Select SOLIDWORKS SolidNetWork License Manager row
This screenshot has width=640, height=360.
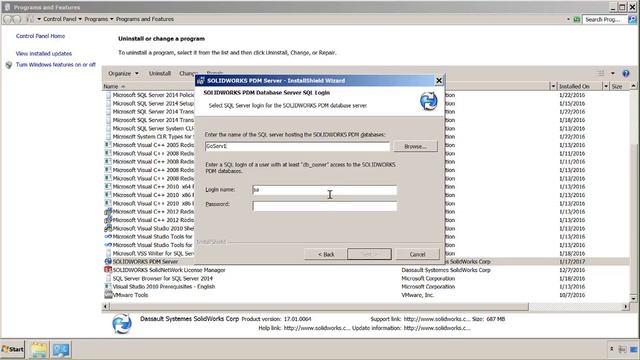click(169, 270)
